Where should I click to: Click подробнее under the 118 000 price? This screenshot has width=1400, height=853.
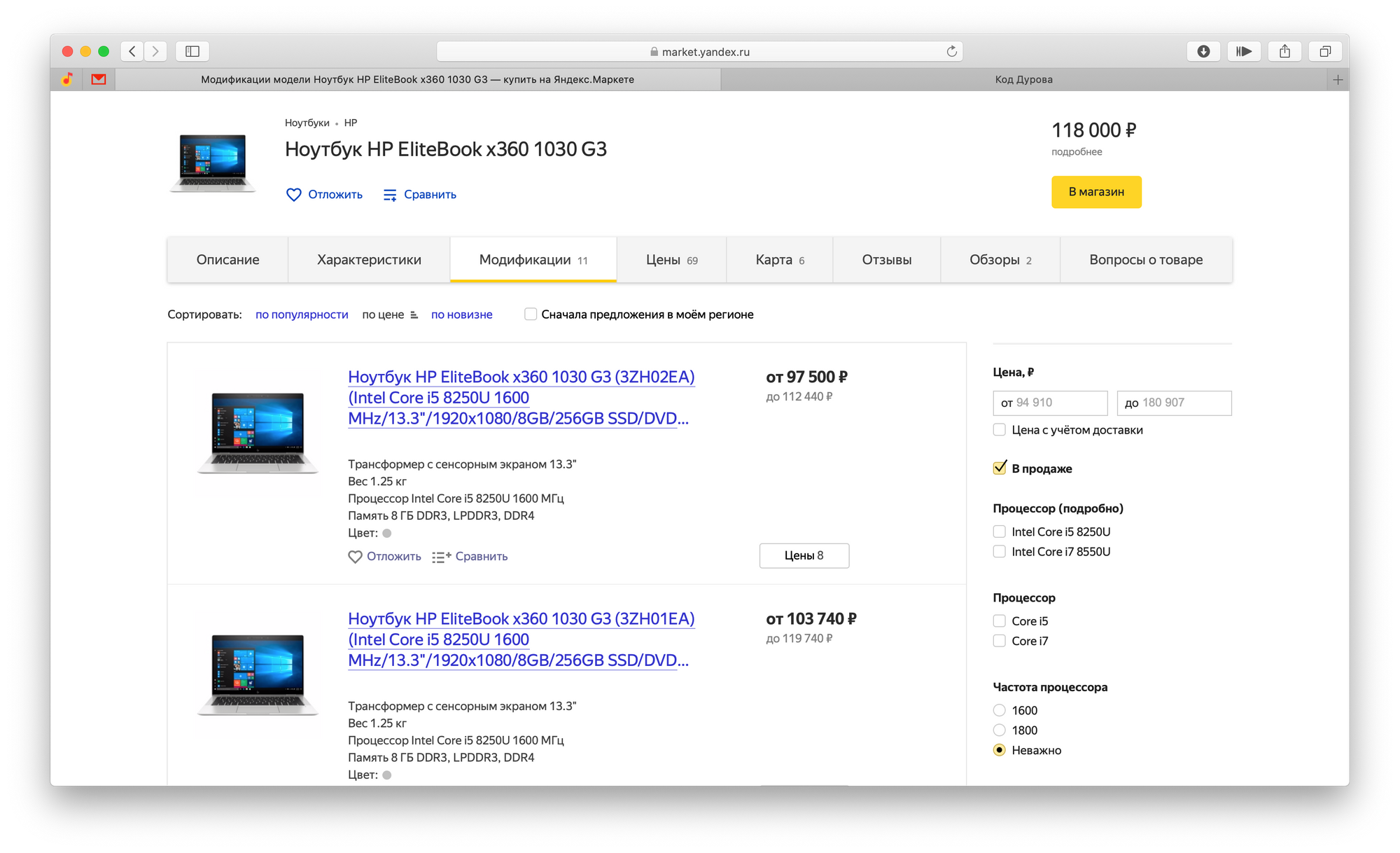pyautogui.click(x=1077, y=152)
